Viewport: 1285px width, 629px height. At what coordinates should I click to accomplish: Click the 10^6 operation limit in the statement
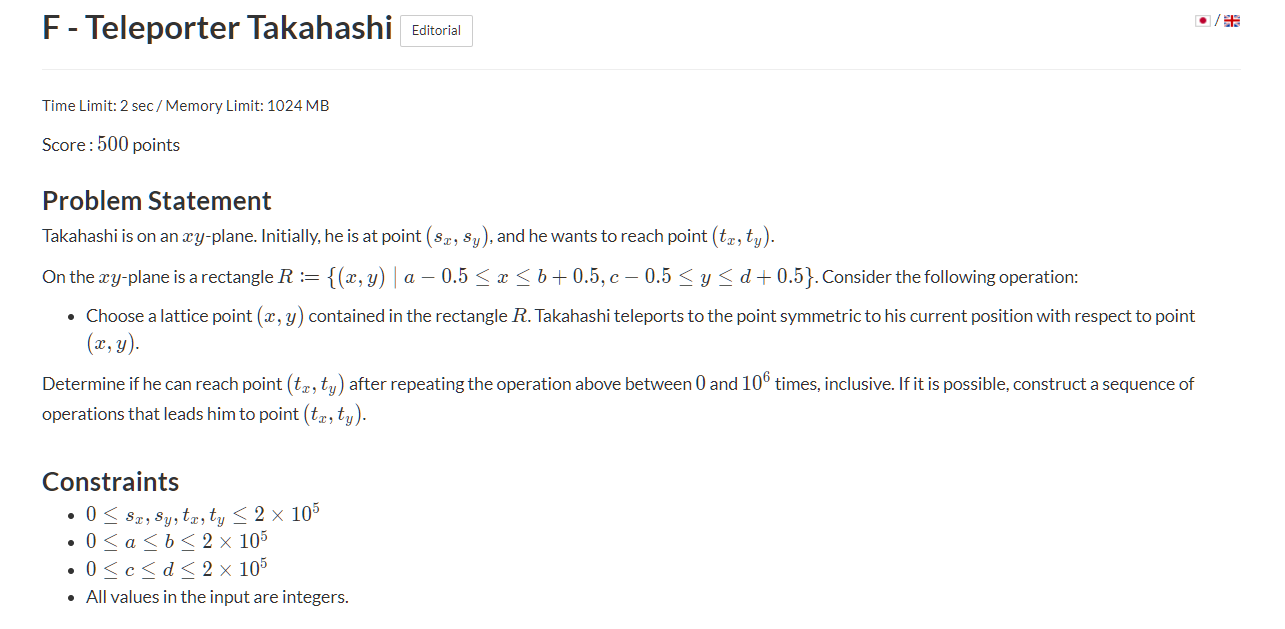pos(755,383)
